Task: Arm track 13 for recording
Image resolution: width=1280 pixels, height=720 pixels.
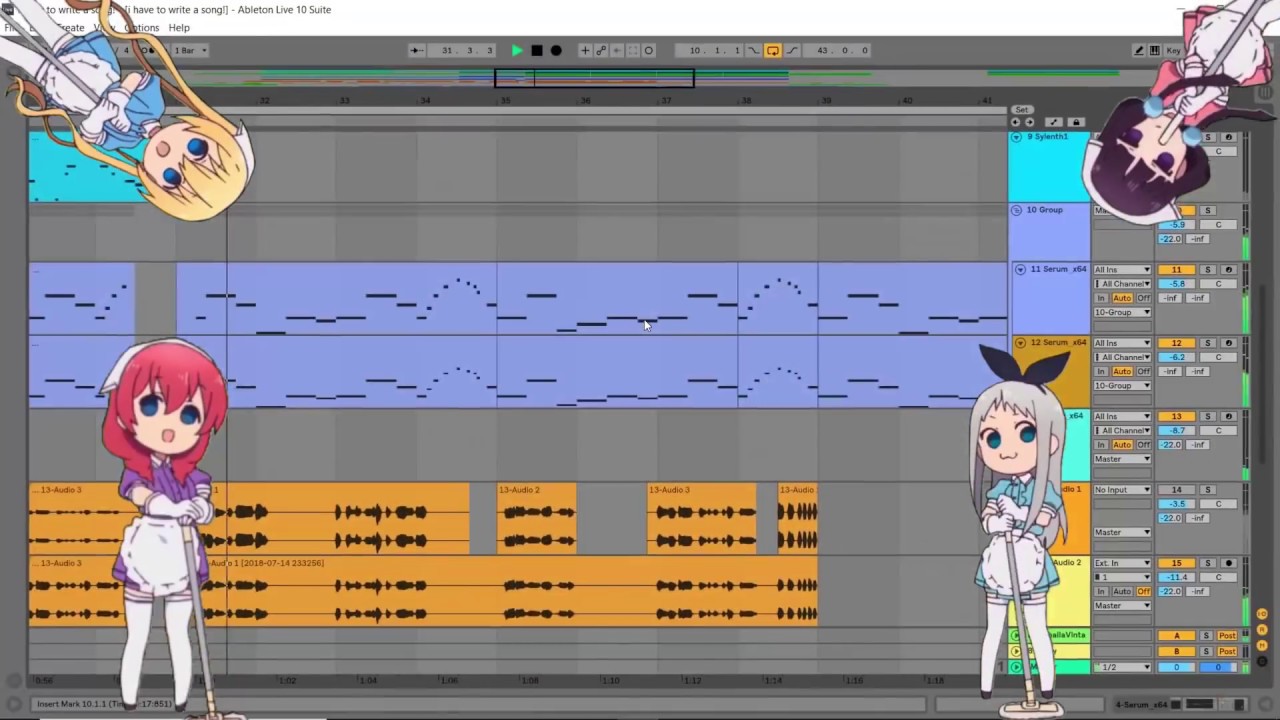Action: tap(1229, 416)
